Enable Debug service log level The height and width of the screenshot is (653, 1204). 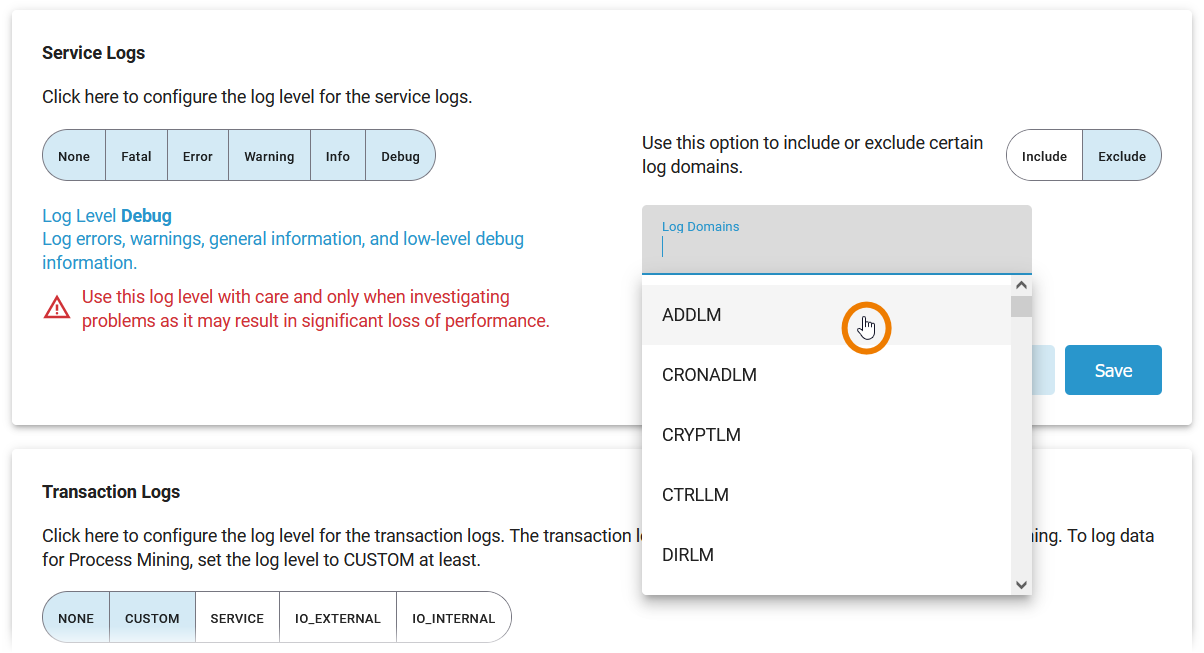pos(400,156)
